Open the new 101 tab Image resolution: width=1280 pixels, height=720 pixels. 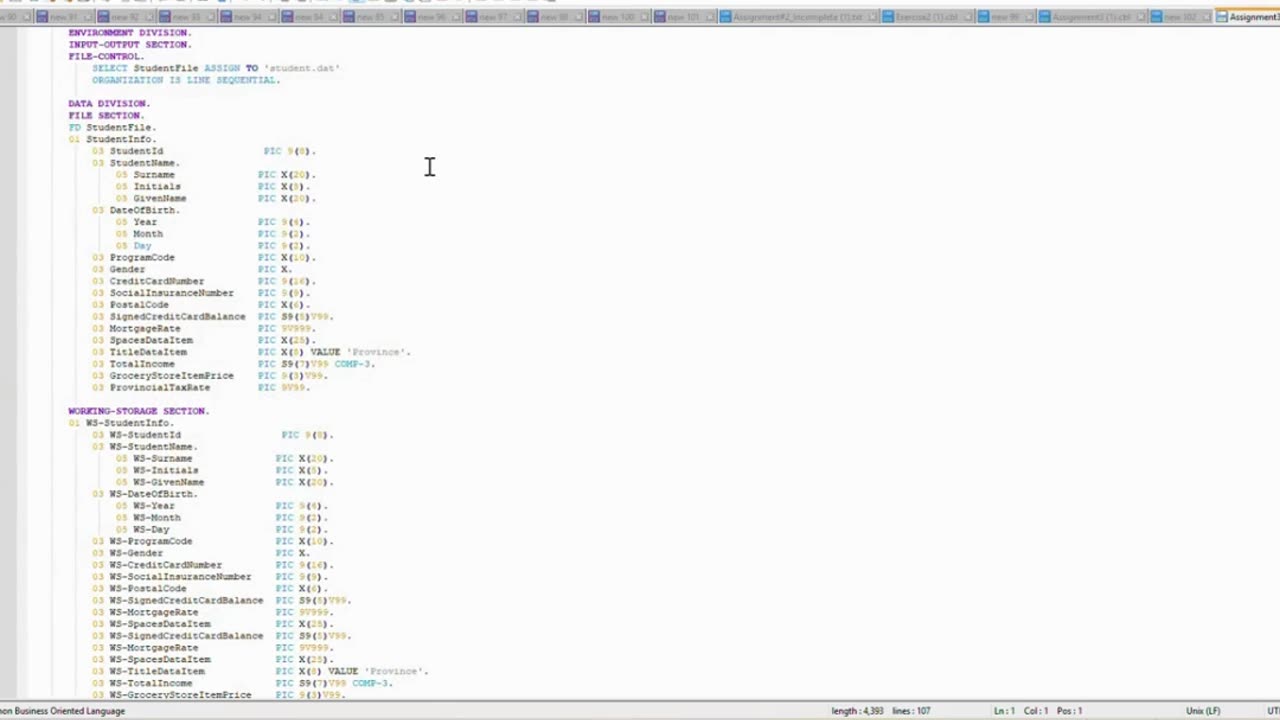pyautogui.click(x=683, y=17)
